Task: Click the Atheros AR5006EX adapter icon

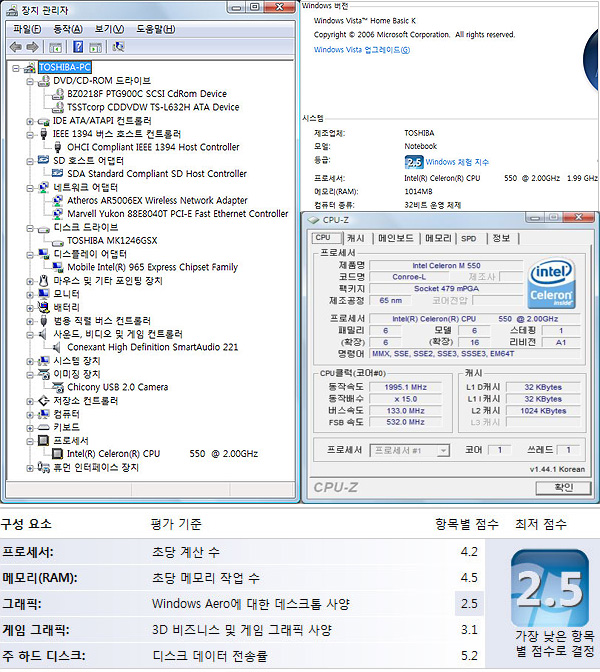Action: [x=57, y=201]
